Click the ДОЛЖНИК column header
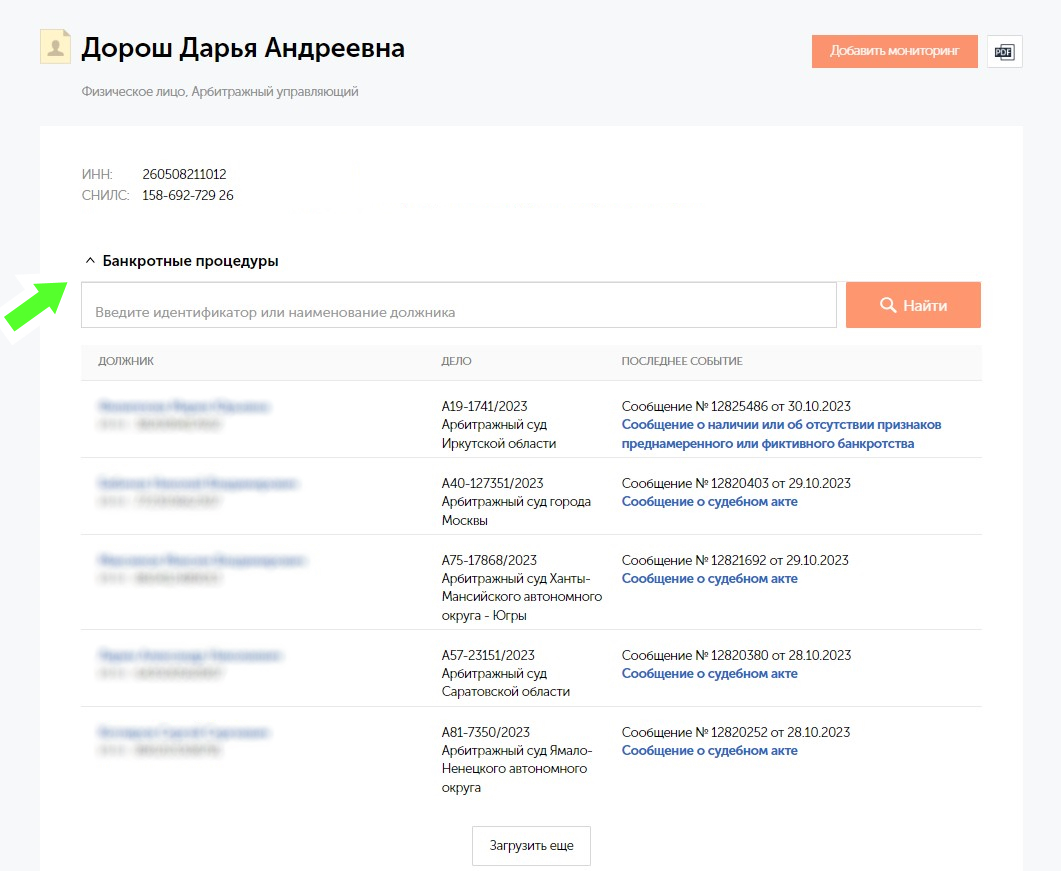The width and height of the screenshot is (1061, 871). [x=126, y=361]
